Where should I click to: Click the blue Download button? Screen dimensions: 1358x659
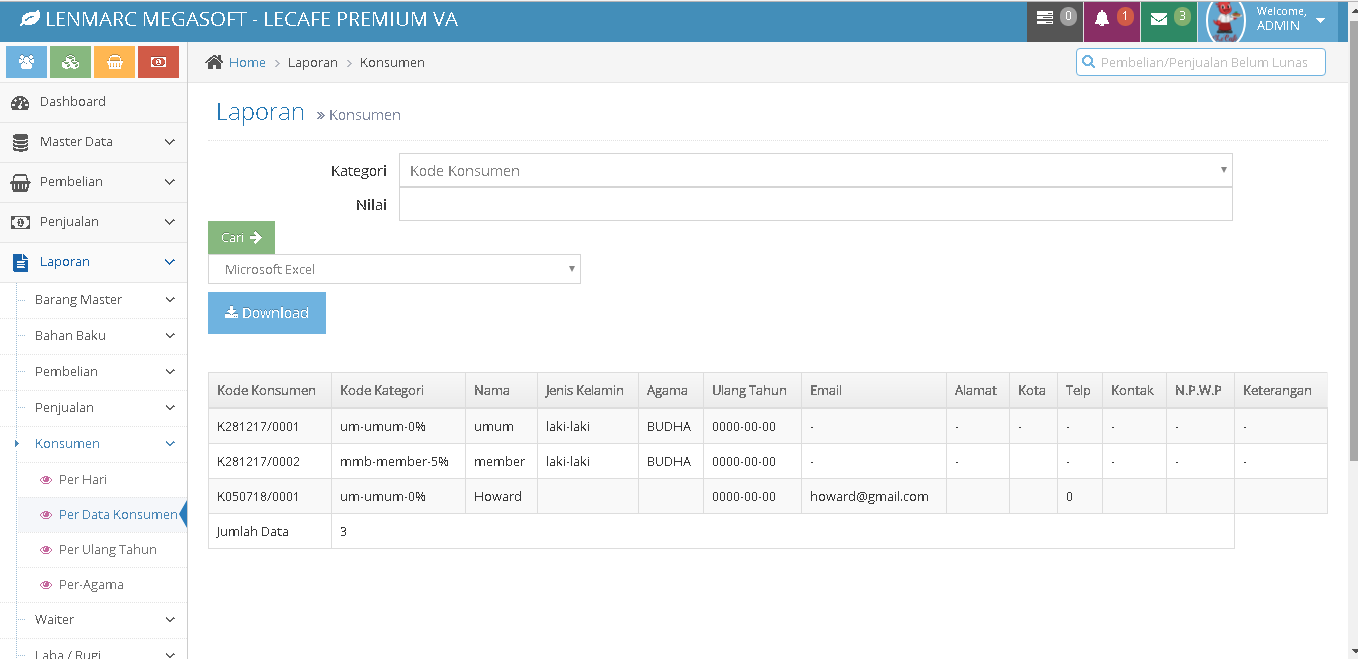click(x=266, y=313)
